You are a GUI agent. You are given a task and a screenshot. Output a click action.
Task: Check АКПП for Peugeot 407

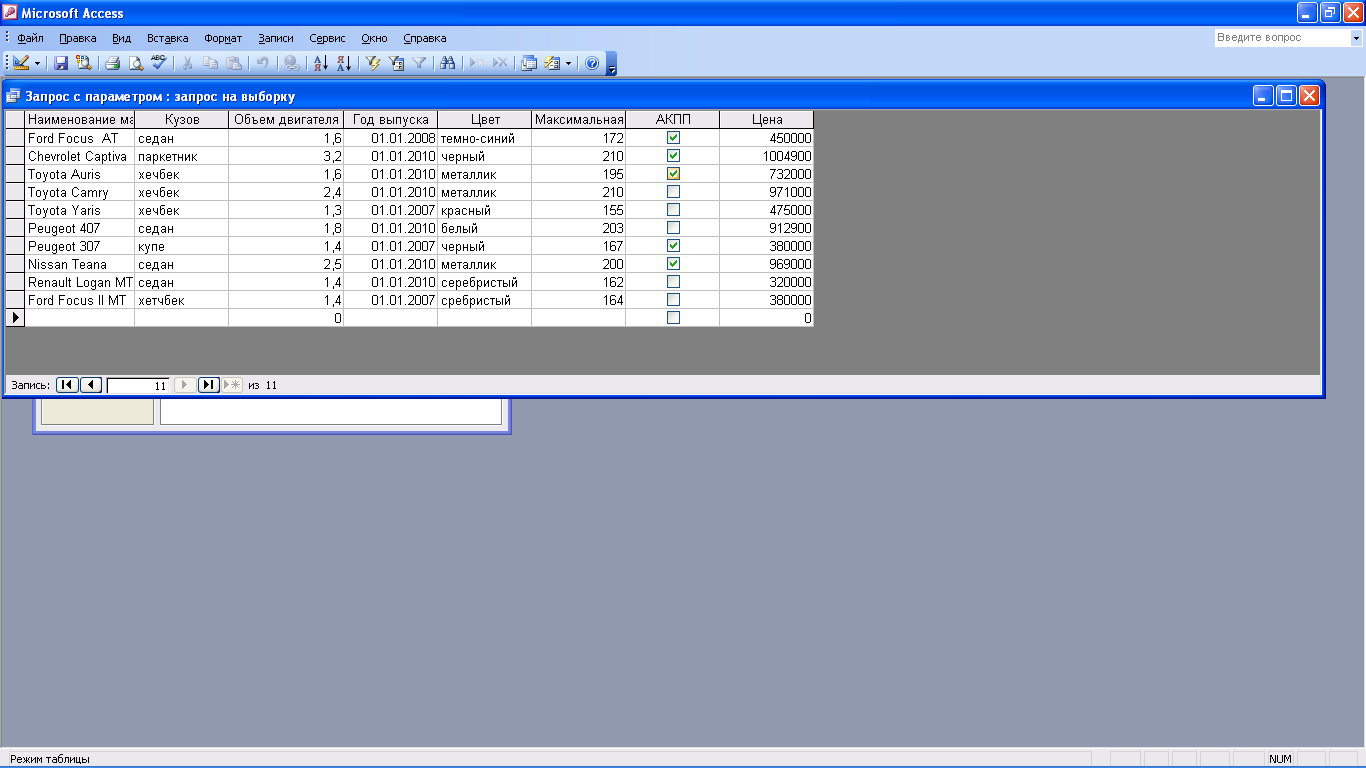[673, 228]
